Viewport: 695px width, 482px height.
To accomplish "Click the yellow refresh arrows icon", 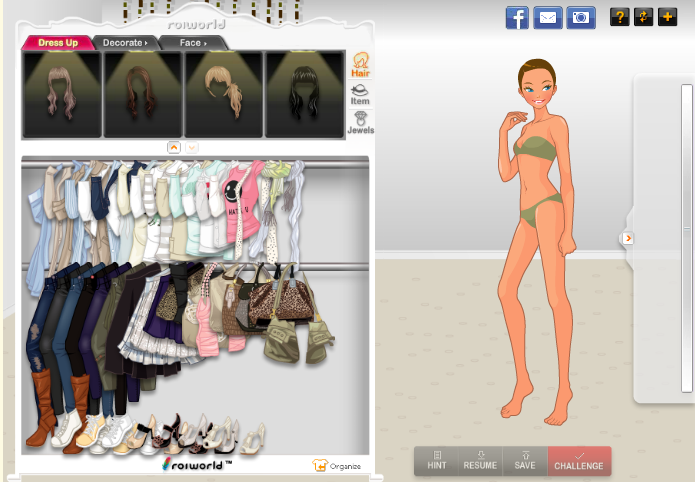I will [x=643, y=17].
